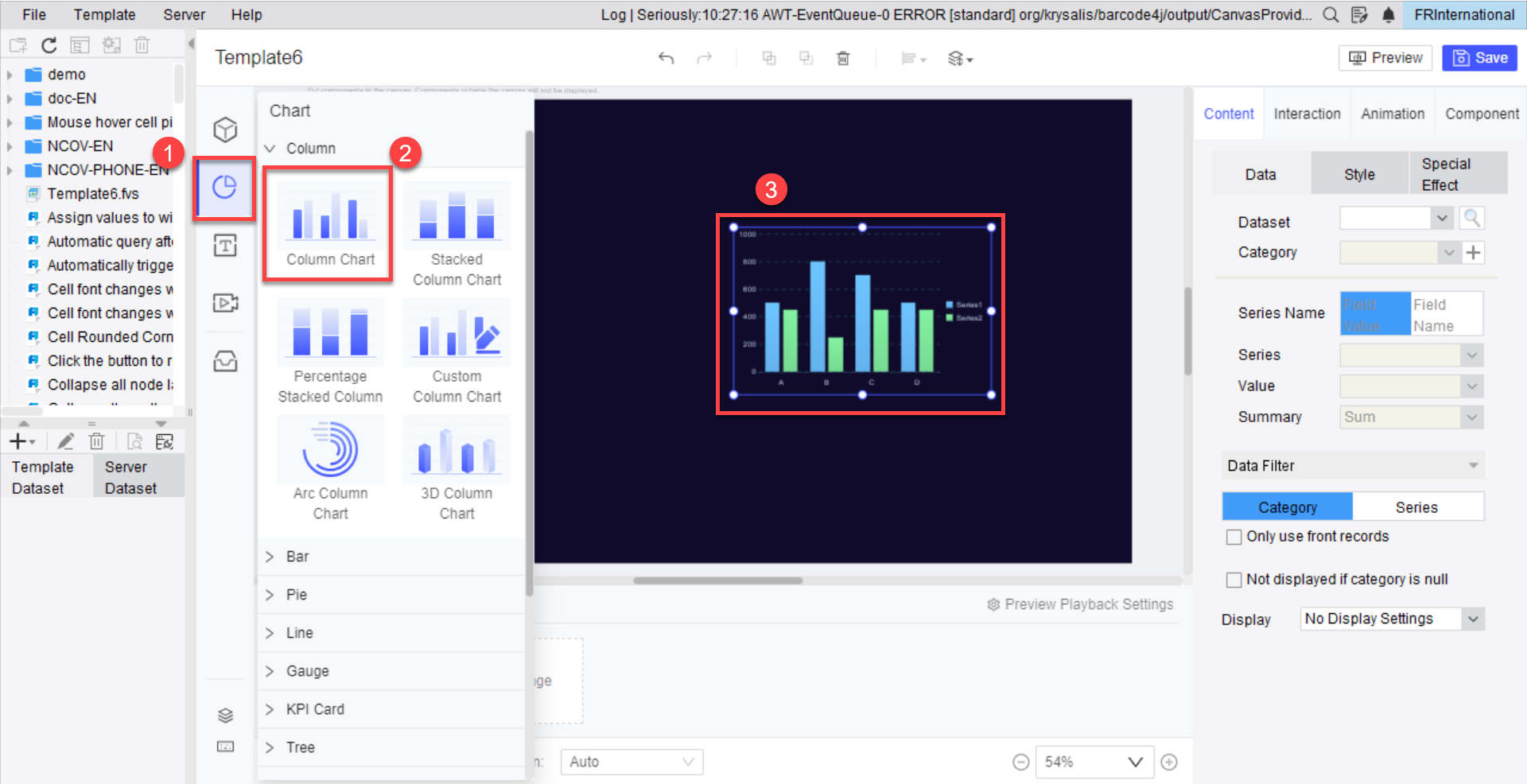Click the redo arrow in the toolbar
The width and height of the screenshot is (1527, 784).
click(705, 58)
